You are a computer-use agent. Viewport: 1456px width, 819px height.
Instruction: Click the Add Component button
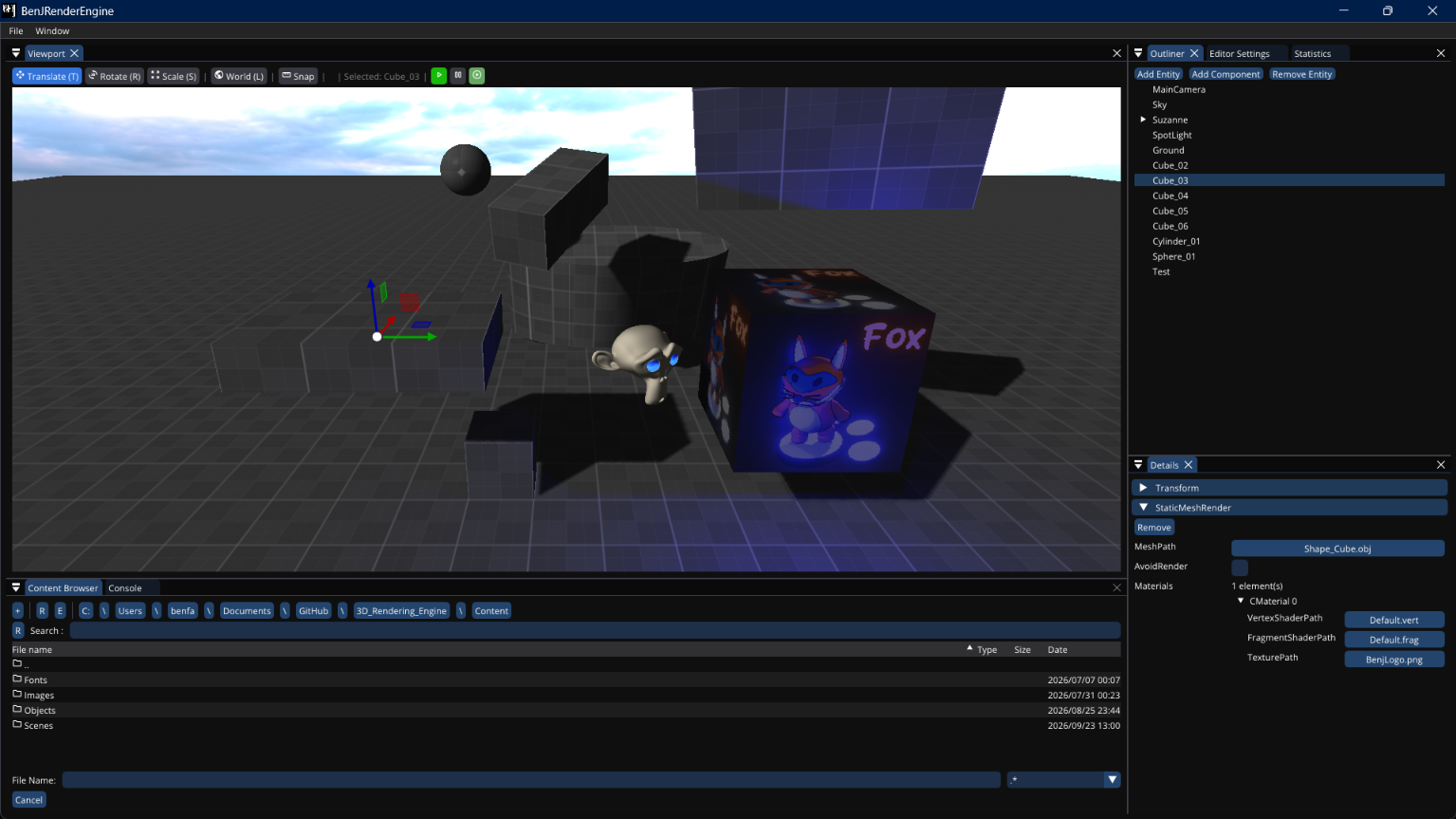(1226, 74)
